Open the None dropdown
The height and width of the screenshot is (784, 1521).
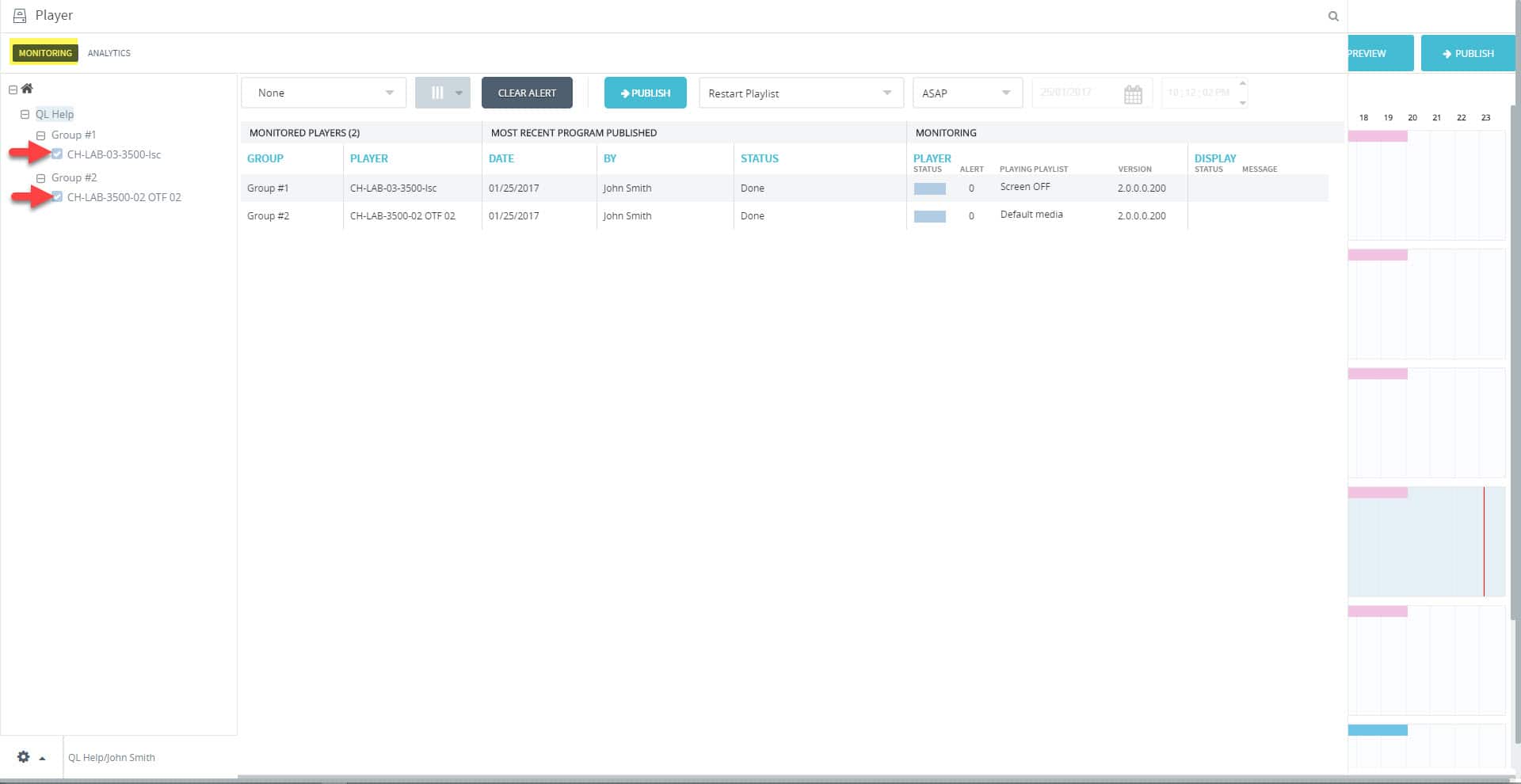pyautogui.click(x=324, y=93)
